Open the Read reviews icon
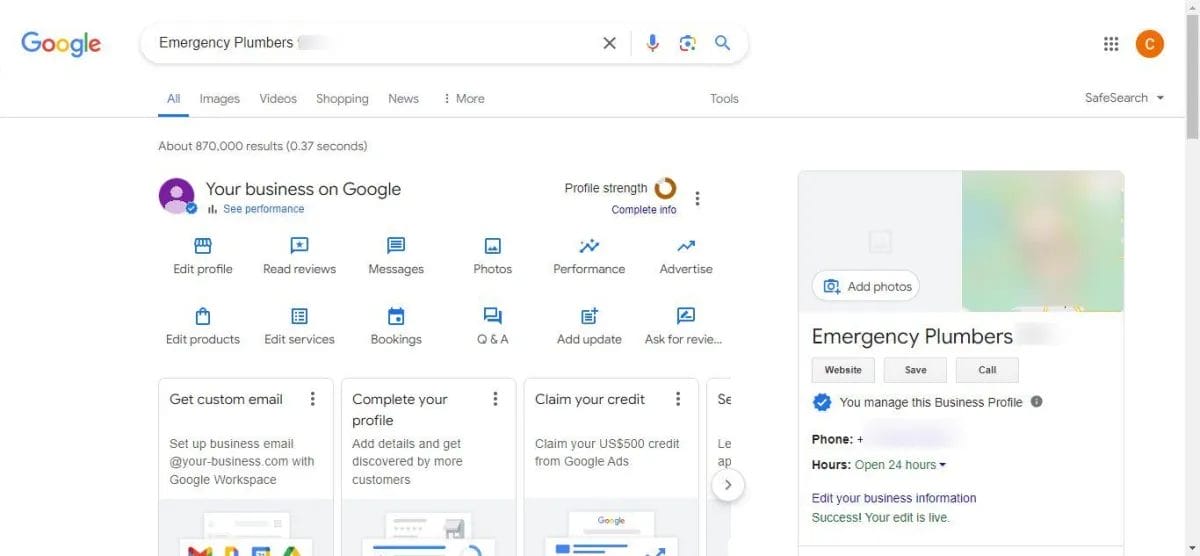The width and height of the screenshot is (1200, 556). 299,246
